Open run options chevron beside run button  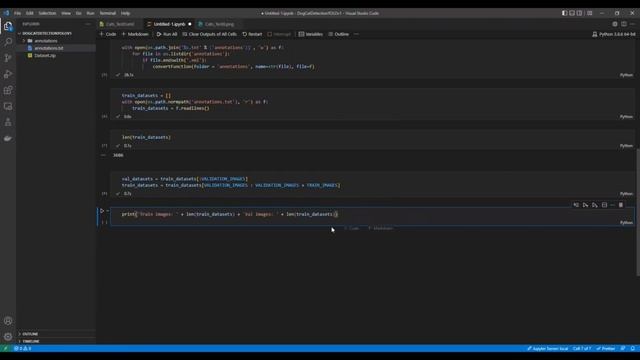click(108, 211)
